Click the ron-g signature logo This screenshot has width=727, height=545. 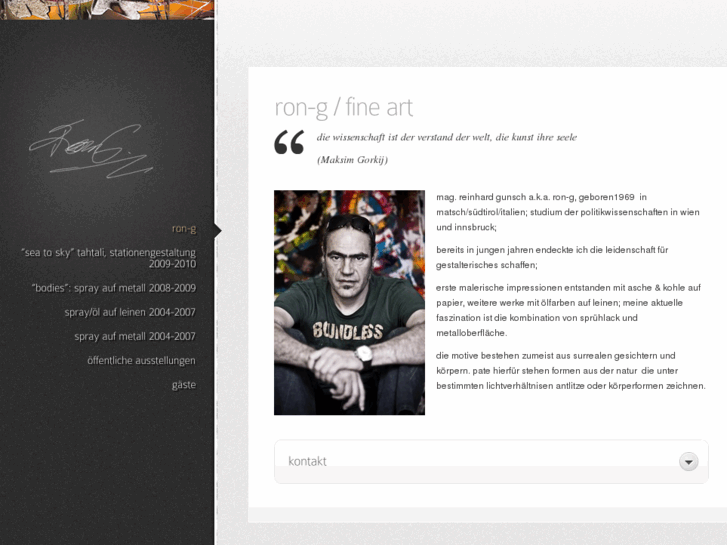point(91,149)
